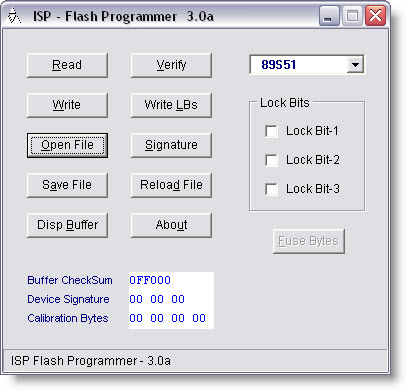Image resolution: width=407 pixels, height=391 pixels.
Task: Click the Lock Bits group label
Action: (x=285, y=103)
